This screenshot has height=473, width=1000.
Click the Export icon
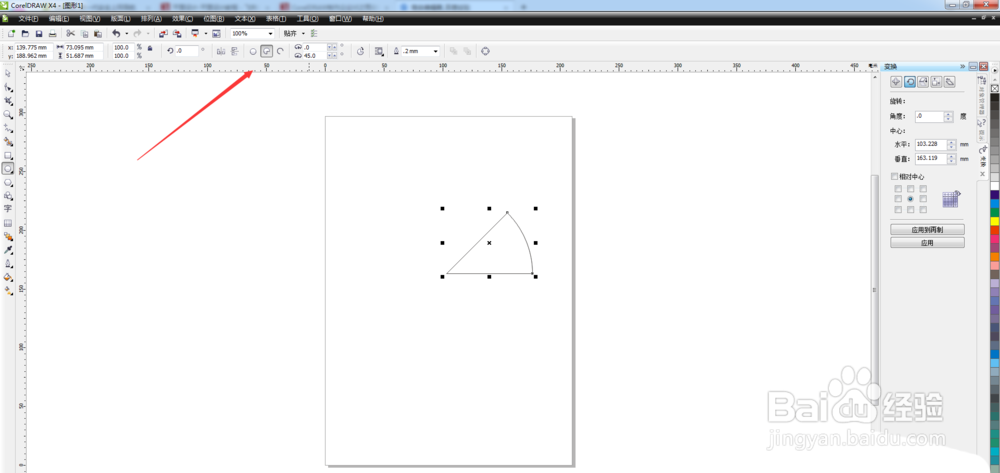[x=177, y=33]
